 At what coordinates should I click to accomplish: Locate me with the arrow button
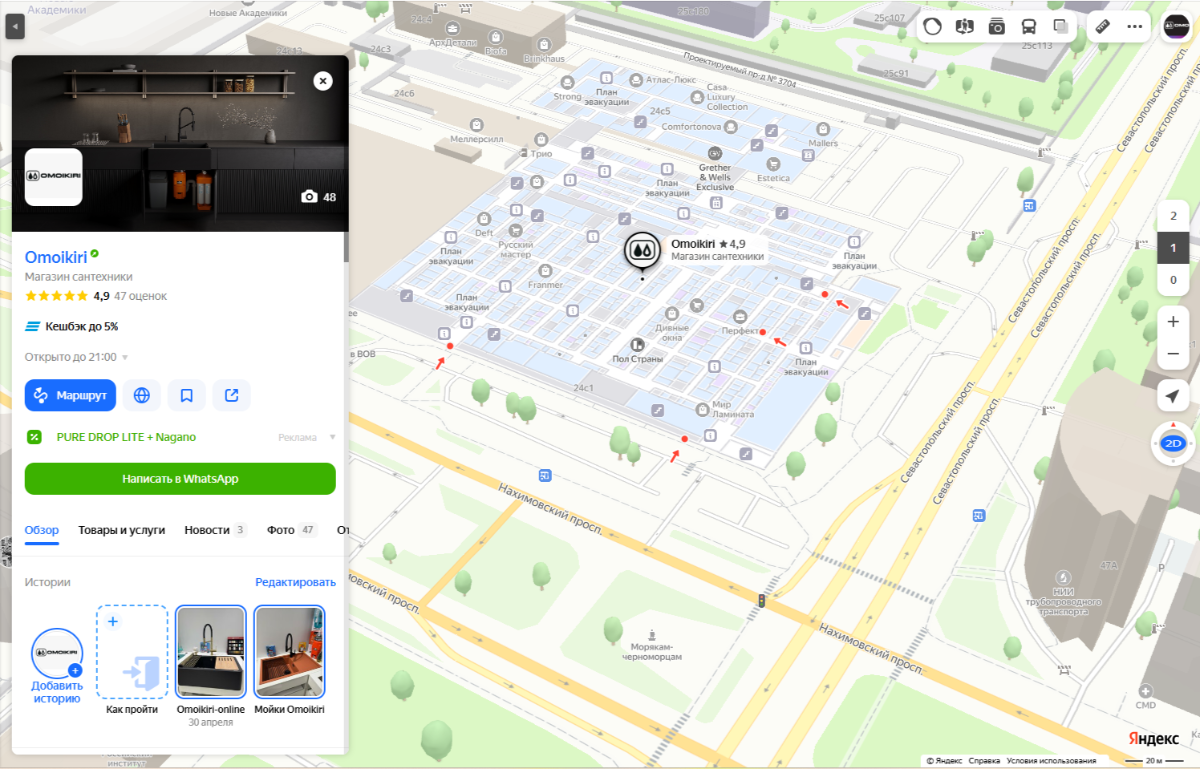click(1173, 396)
